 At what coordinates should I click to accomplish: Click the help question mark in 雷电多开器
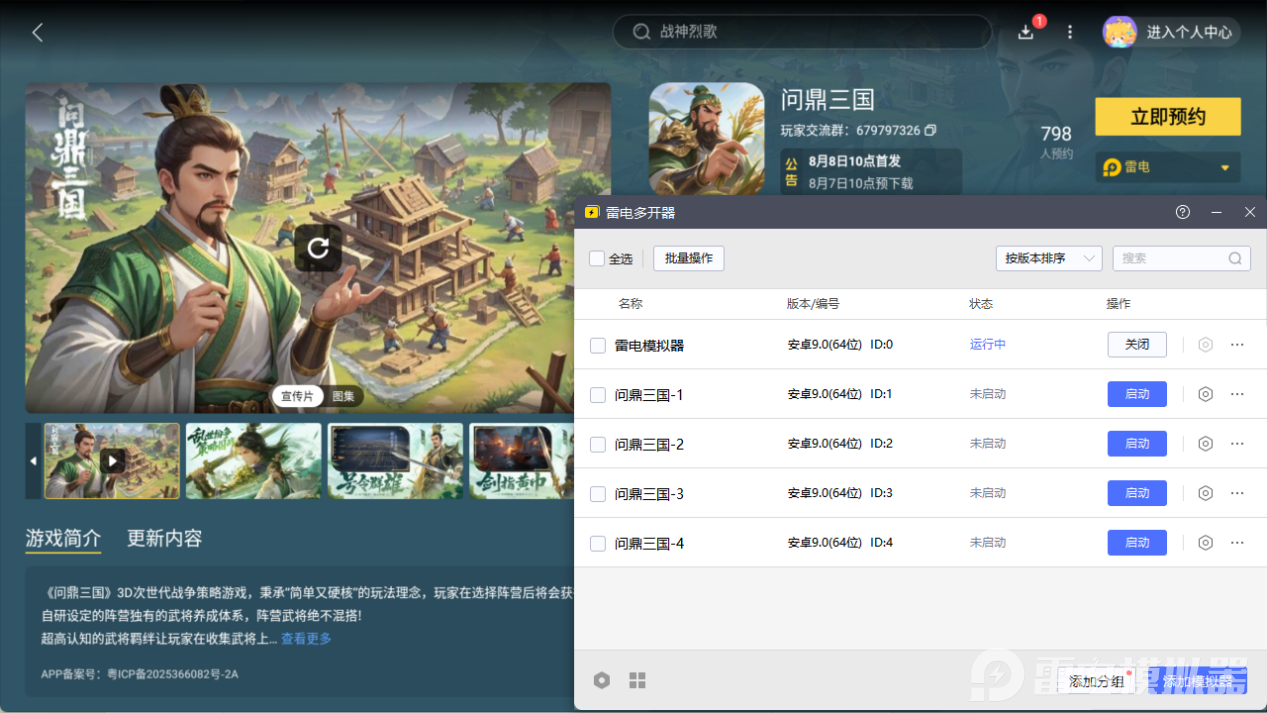coord(1182,212)
